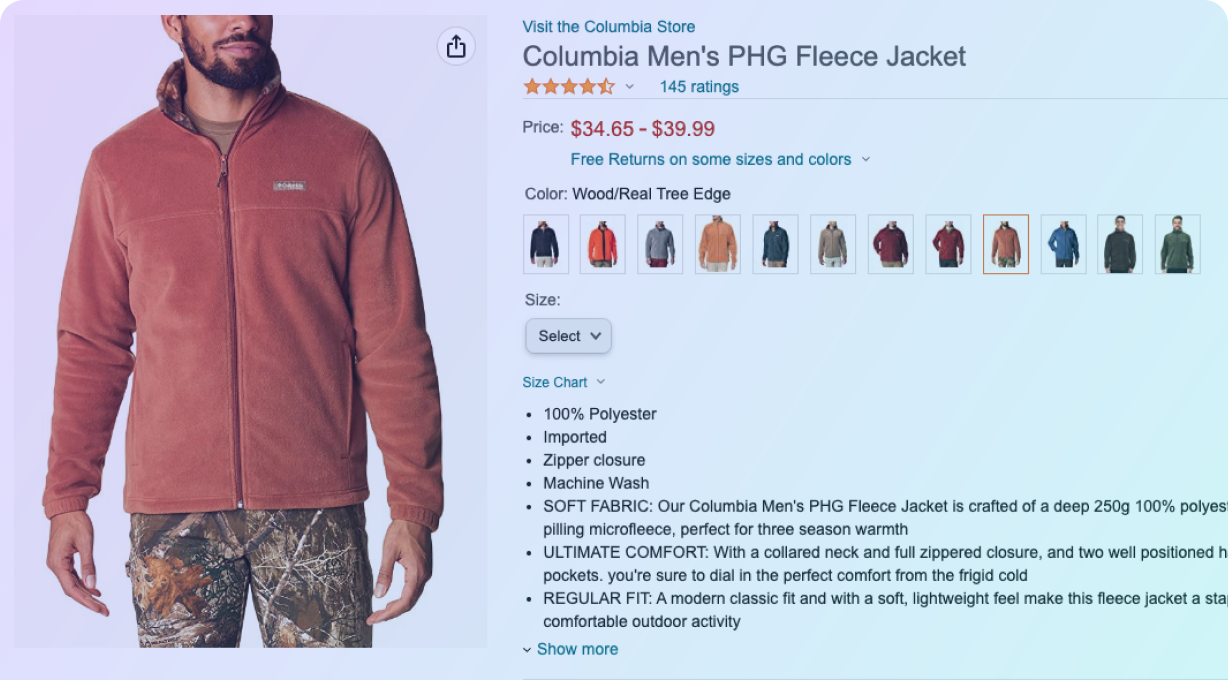Select the highlighted Wood/Real Tree Edge swatch

[x=1006, y=244]
